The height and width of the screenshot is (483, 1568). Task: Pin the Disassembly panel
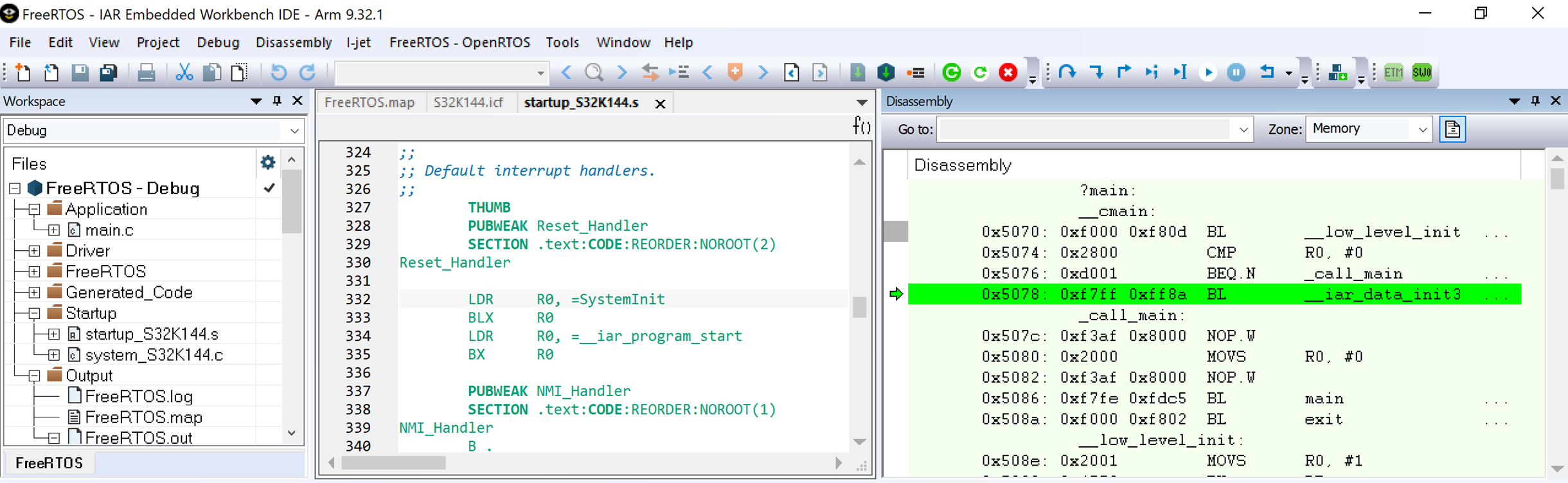click(x=1535, y=101)
